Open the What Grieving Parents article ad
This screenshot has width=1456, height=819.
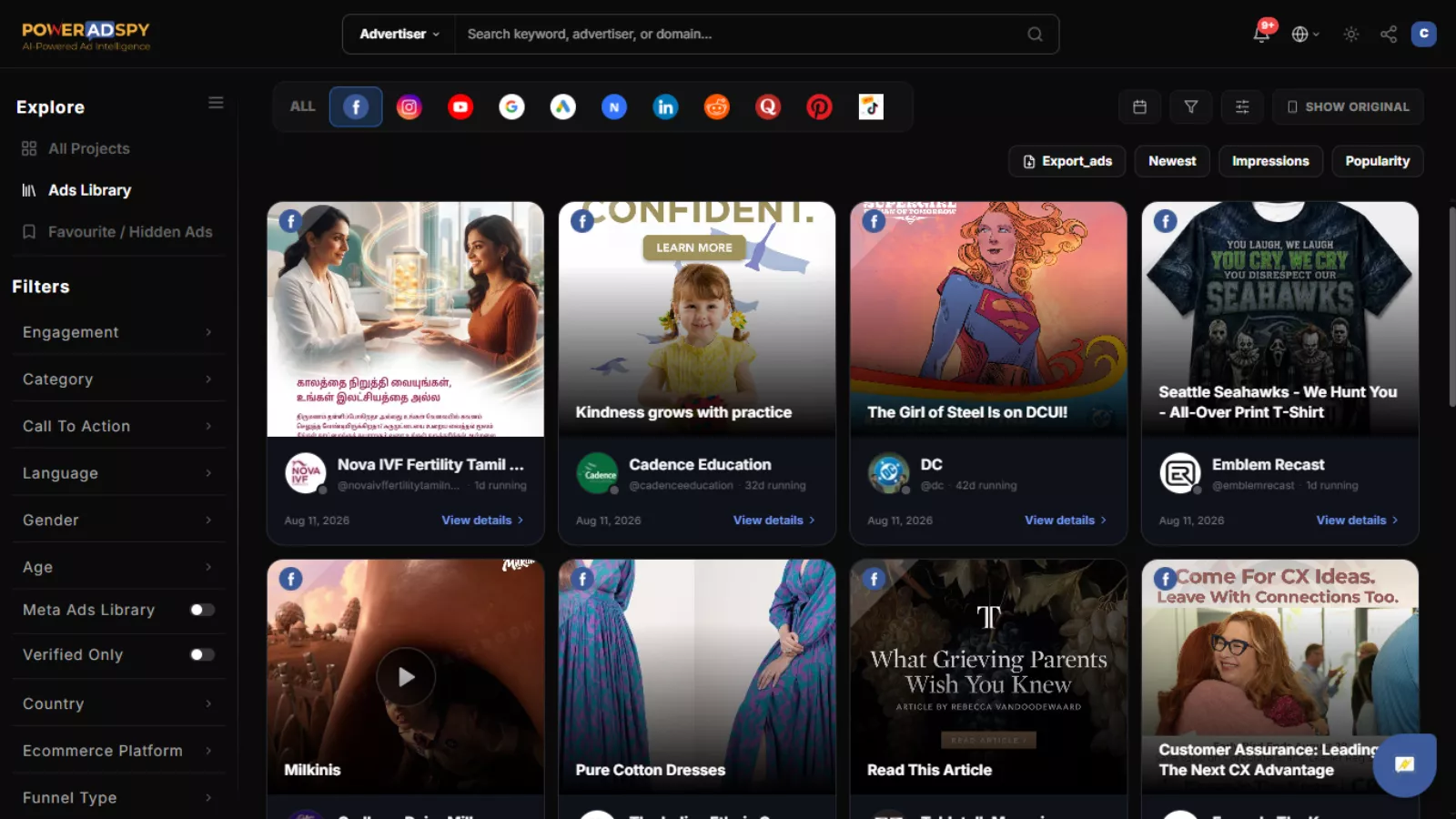click(988, 677)
